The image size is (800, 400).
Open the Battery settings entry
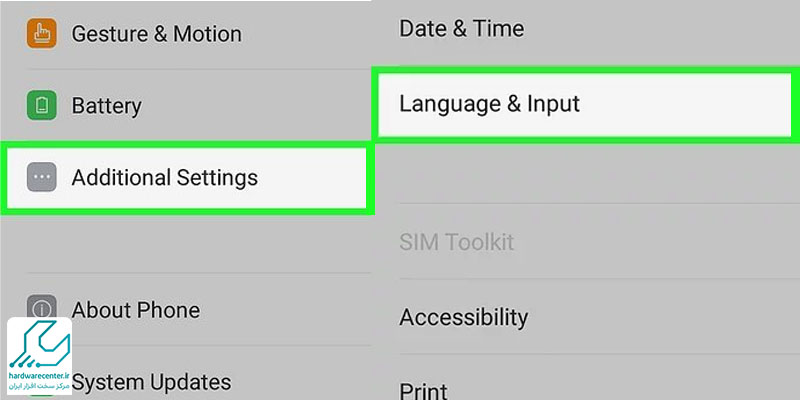pyautogui.click(x=186, y=106)
